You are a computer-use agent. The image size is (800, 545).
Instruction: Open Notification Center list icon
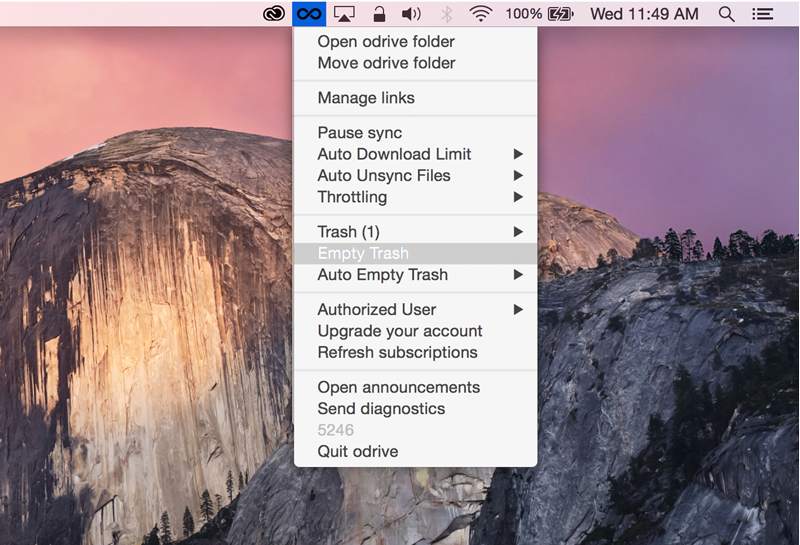[x=762, y=14]
